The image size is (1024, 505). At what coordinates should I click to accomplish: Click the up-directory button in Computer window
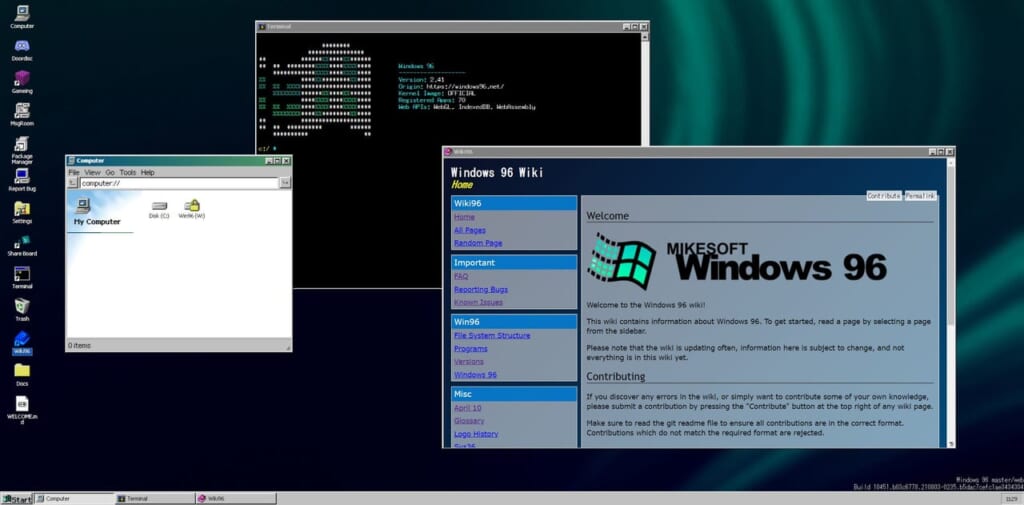(x=73, y=183)
